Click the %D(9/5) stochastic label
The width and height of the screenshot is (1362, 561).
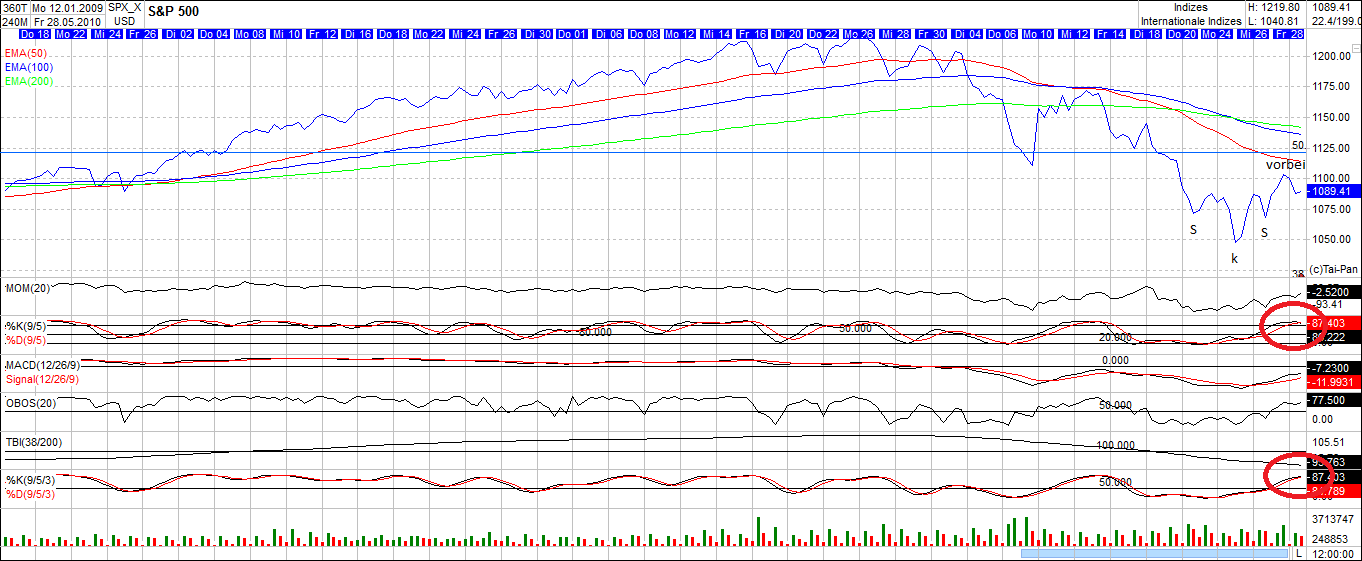[x=26, y=339]
